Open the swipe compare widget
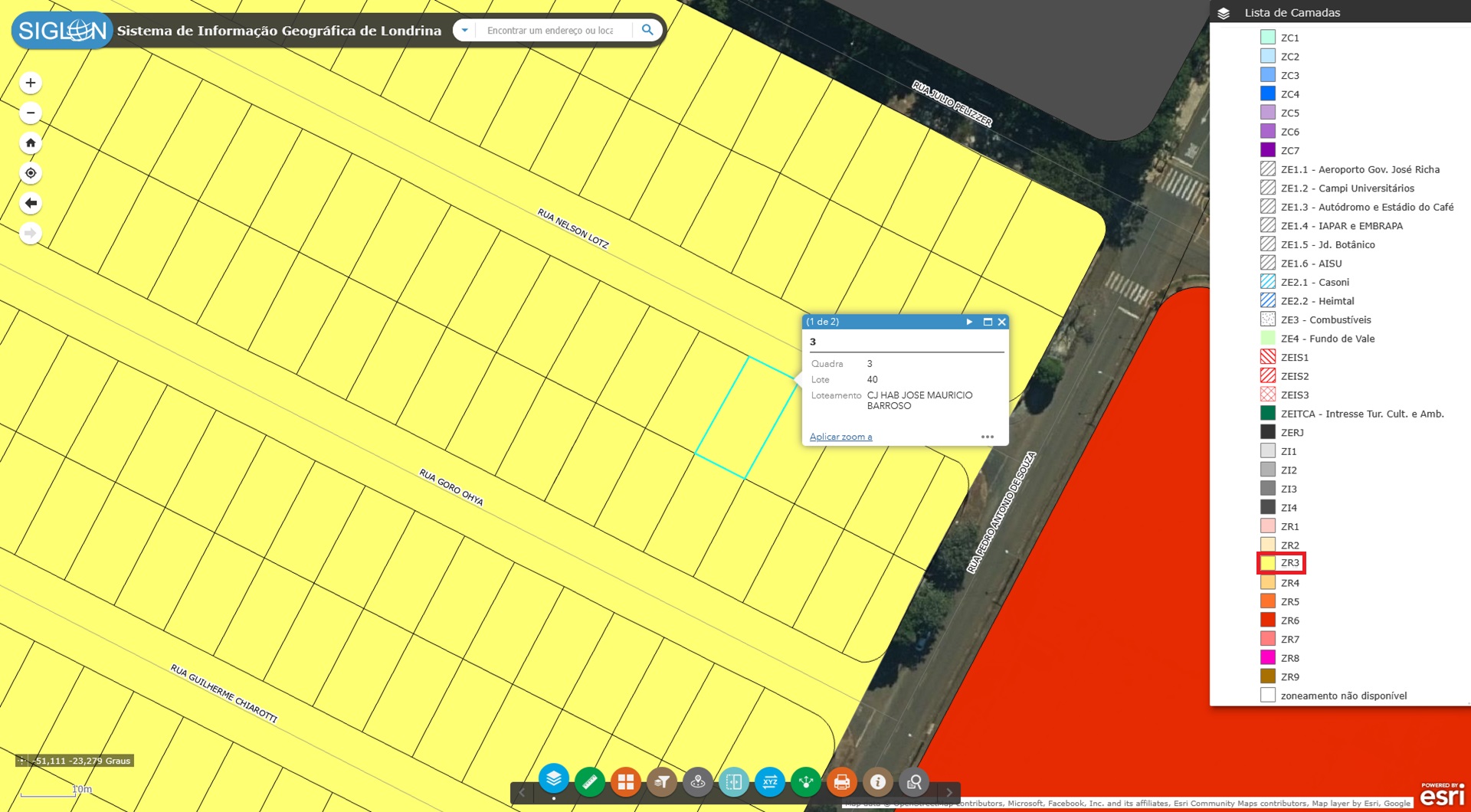Viewport: 1471px width, 812px height. coord(734,782)
